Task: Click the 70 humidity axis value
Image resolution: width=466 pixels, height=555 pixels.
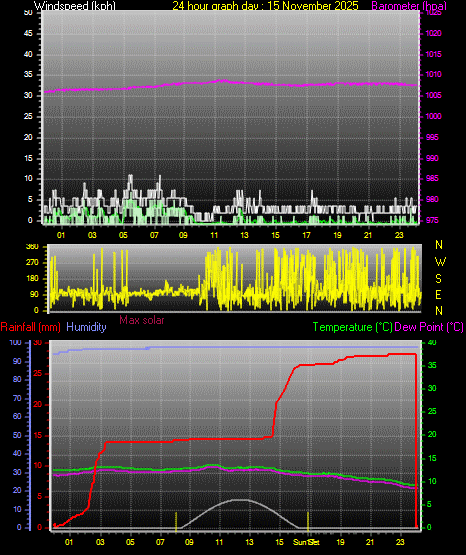Action: [x=17, y=398]
